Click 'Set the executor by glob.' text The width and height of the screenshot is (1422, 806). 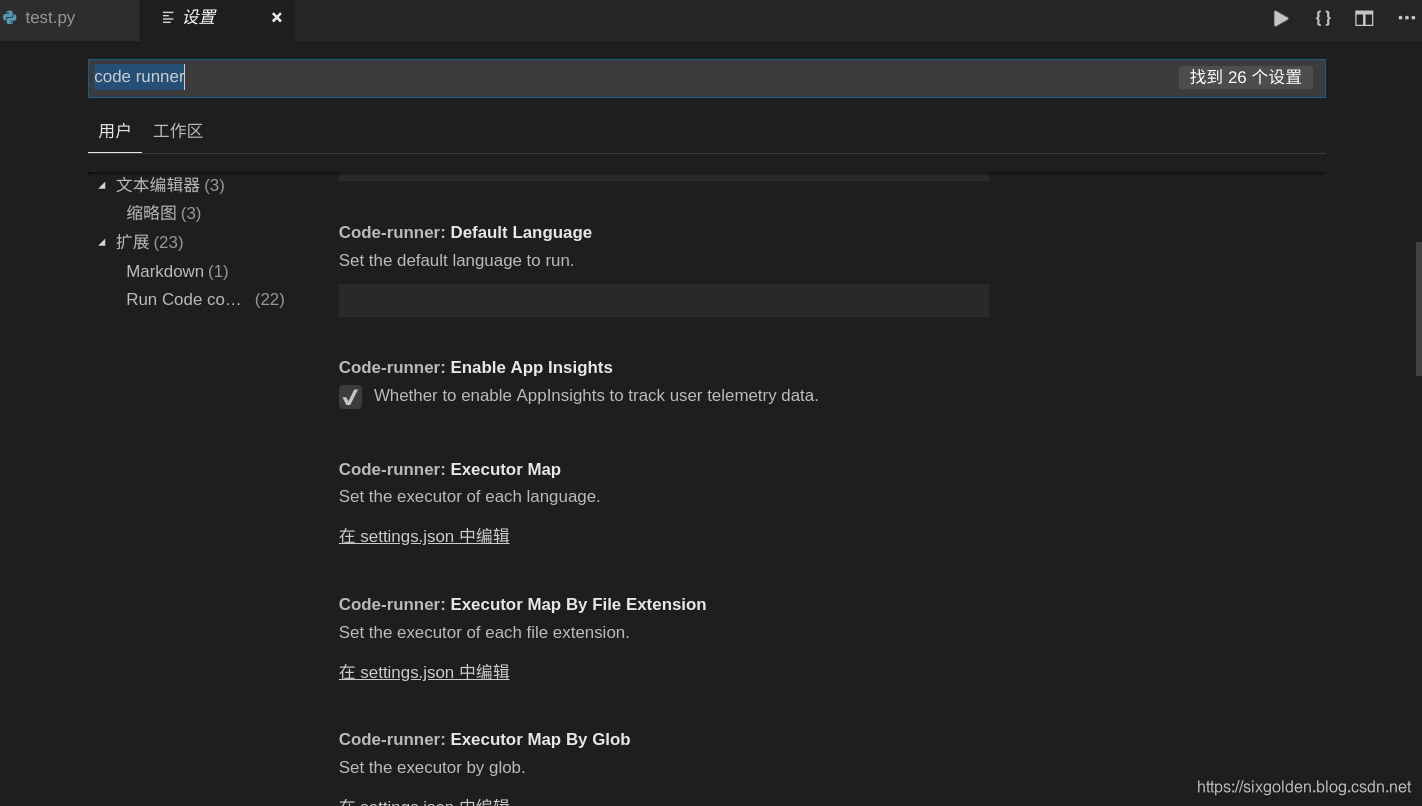pos(432,767)
